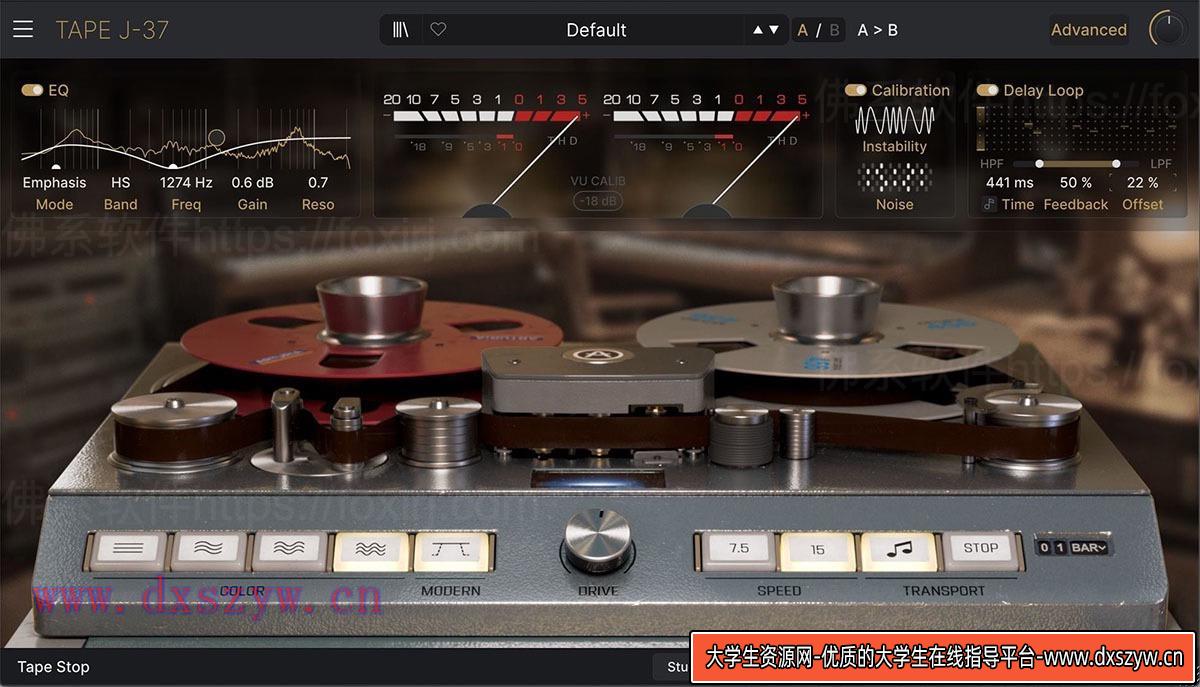Click the EQ Gain value 0.6 dB
The width and height of the screenshot is (1200, 687).
252,183
